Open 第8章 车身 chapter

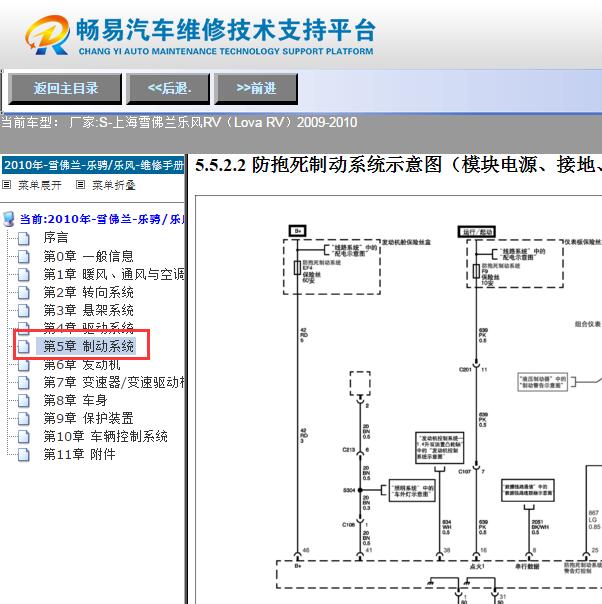(75, 400)
